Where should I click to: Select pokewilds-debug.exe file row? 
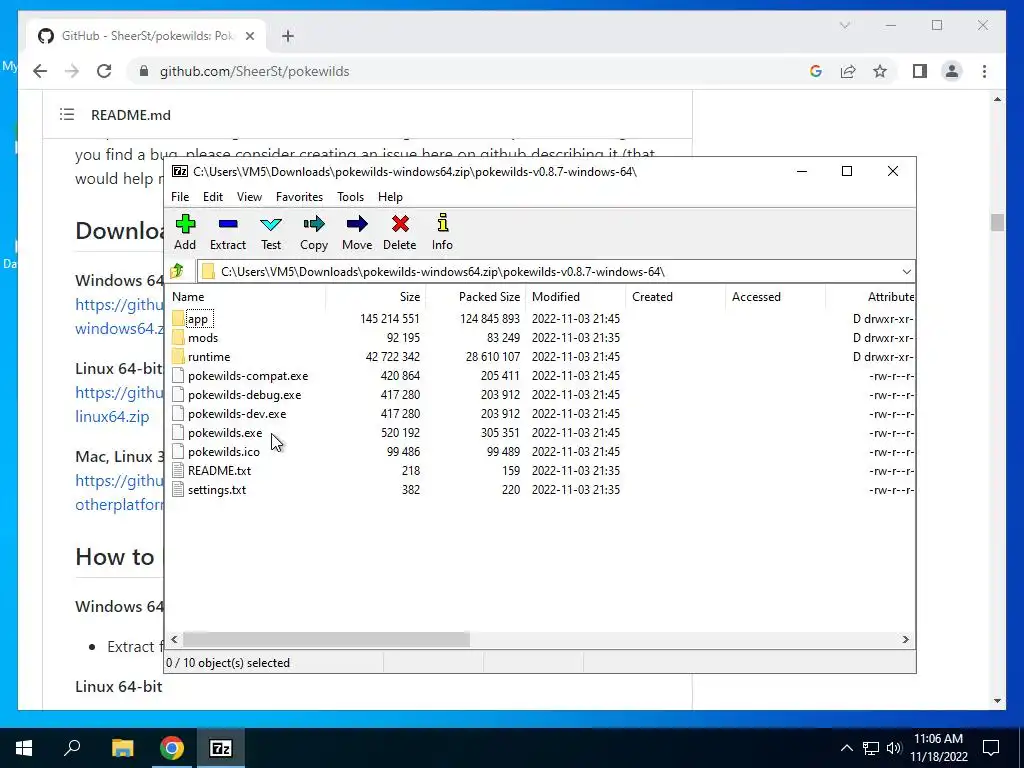coord(541,394)
